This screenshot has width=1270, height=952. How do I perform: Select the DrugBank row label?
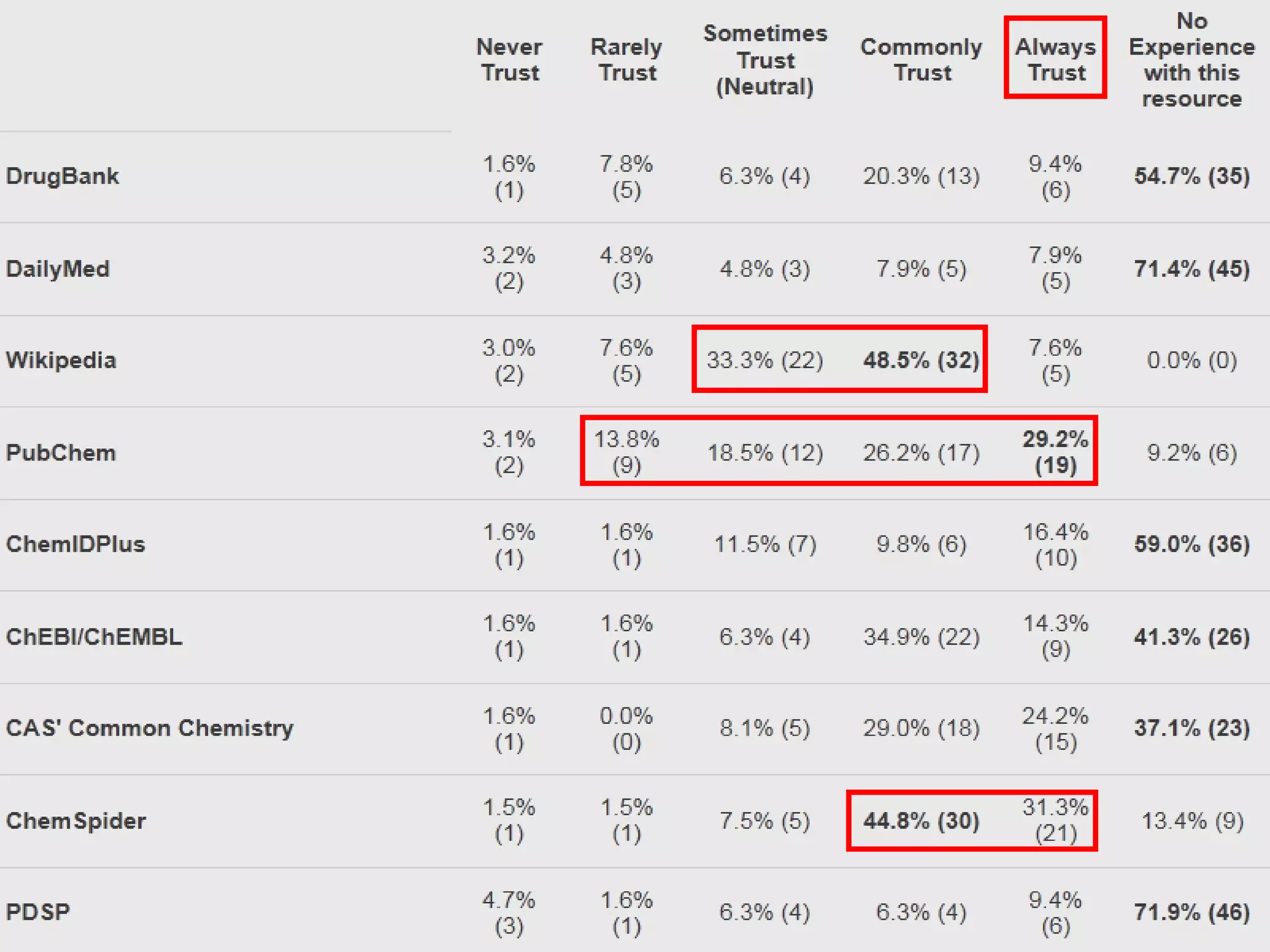[62, 176]
